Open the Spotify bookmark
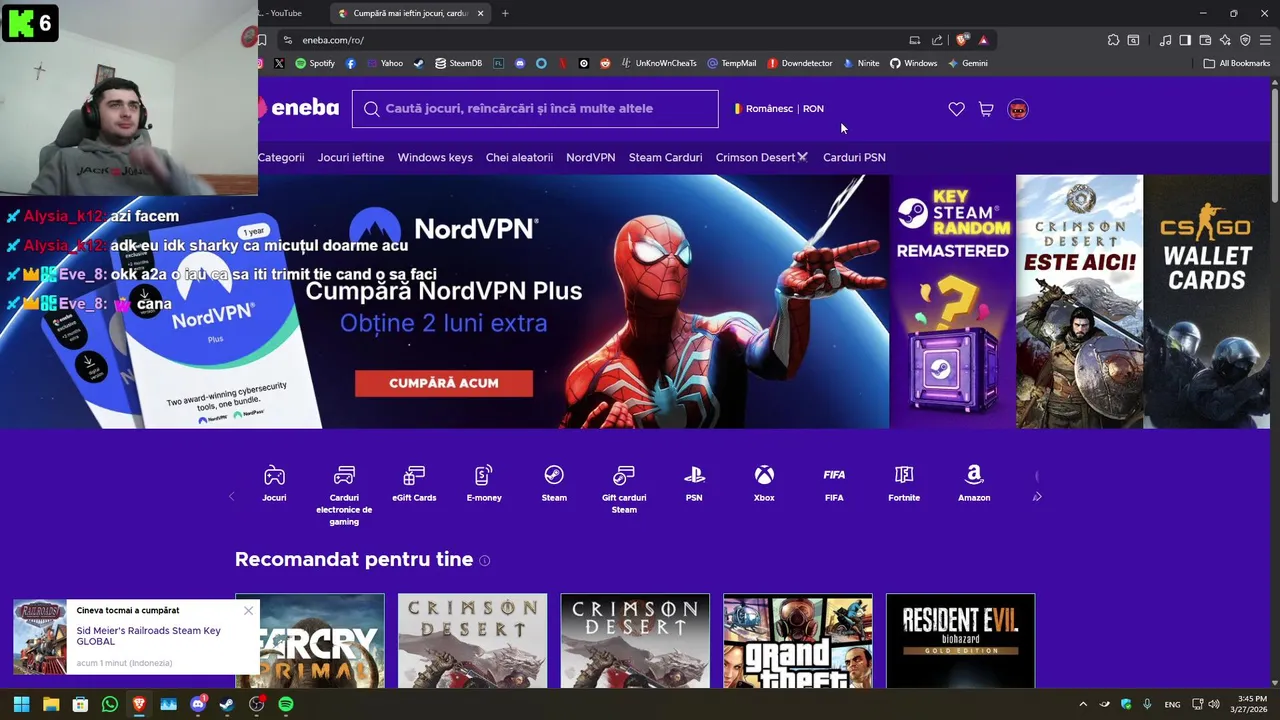Screen dimensions: 1280x720 coord(314,63)
